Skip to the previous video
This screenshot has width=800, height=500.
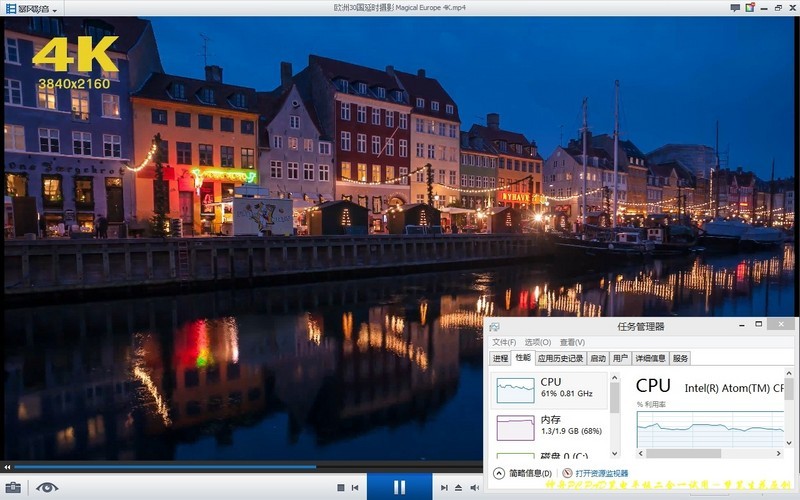355,488
